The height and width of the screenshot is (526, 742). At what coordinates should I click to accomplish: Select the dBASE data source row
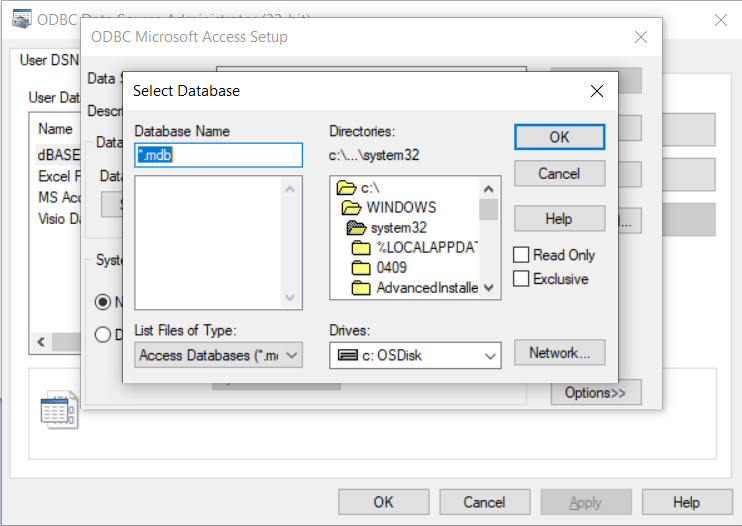(59, 155)
